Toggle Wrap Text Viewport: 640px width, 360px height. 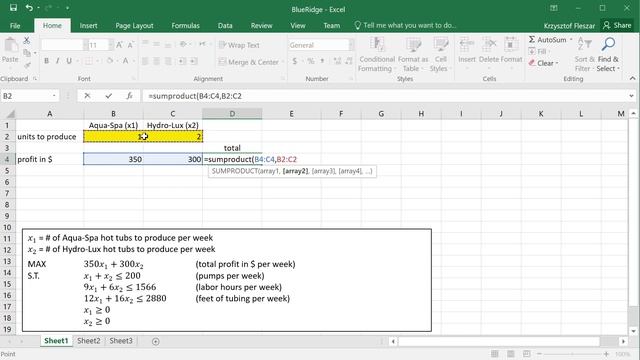click(x=239, y=45)
